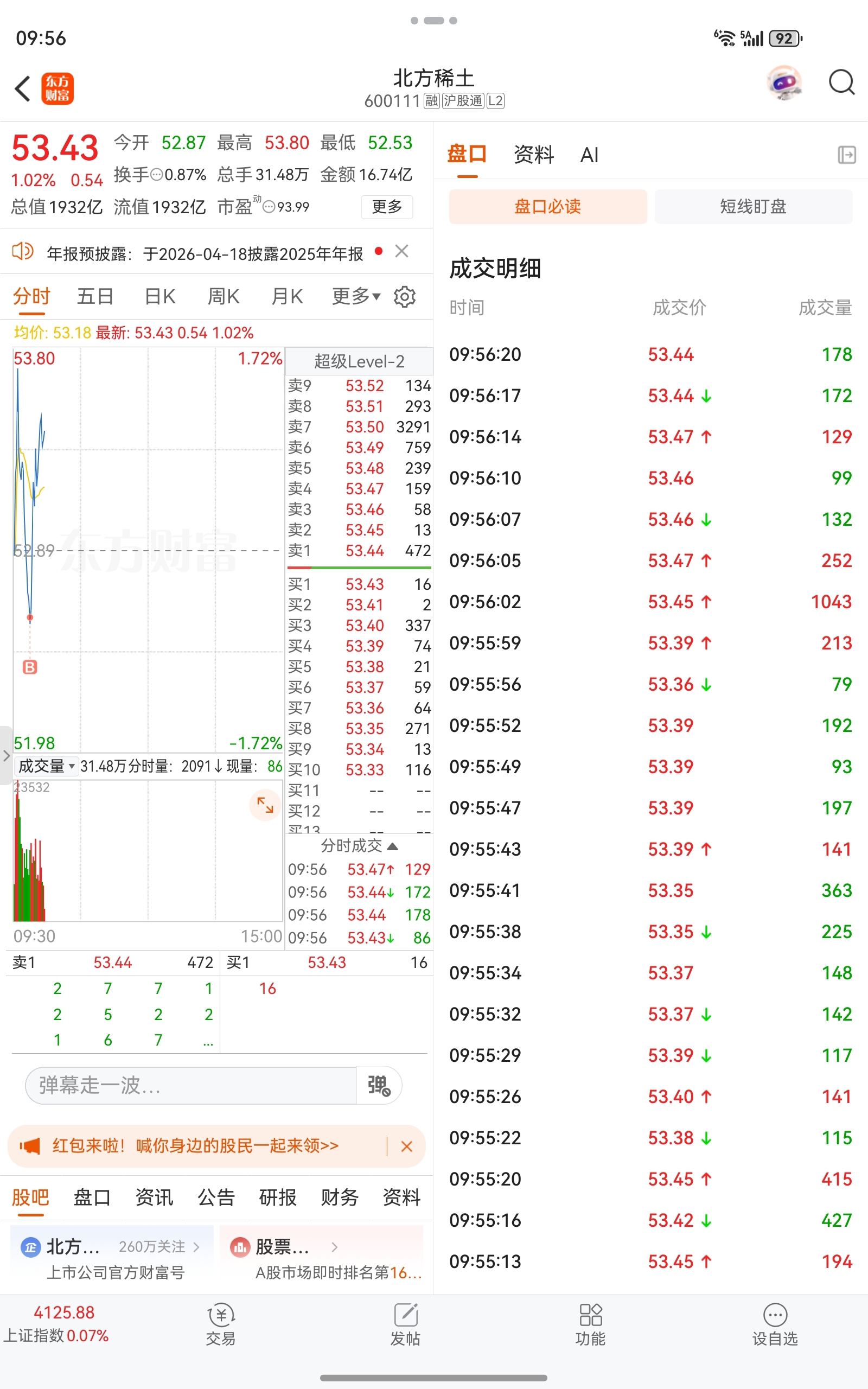Screen dimensions: 868x1389
Task: Tap the 09:55:16 trade row
Action: pos(650,1220)
